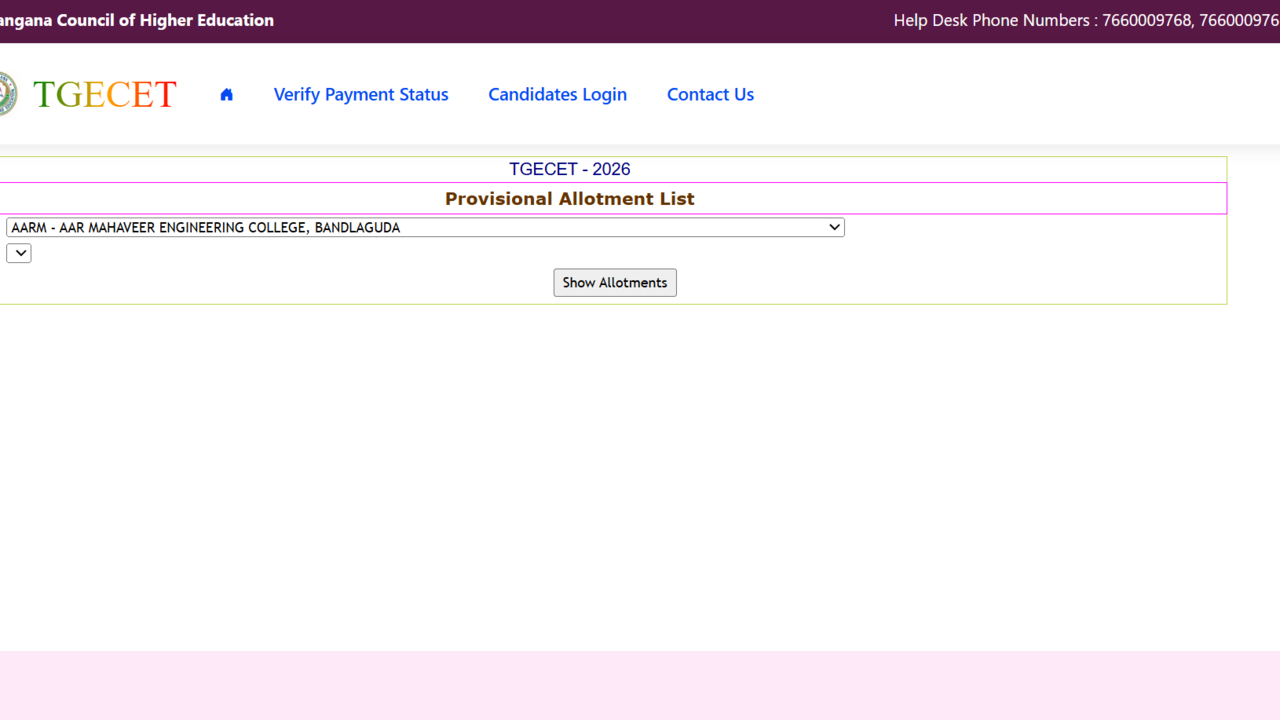
Task: Open Candidates Login page
Action: [557, 94]
